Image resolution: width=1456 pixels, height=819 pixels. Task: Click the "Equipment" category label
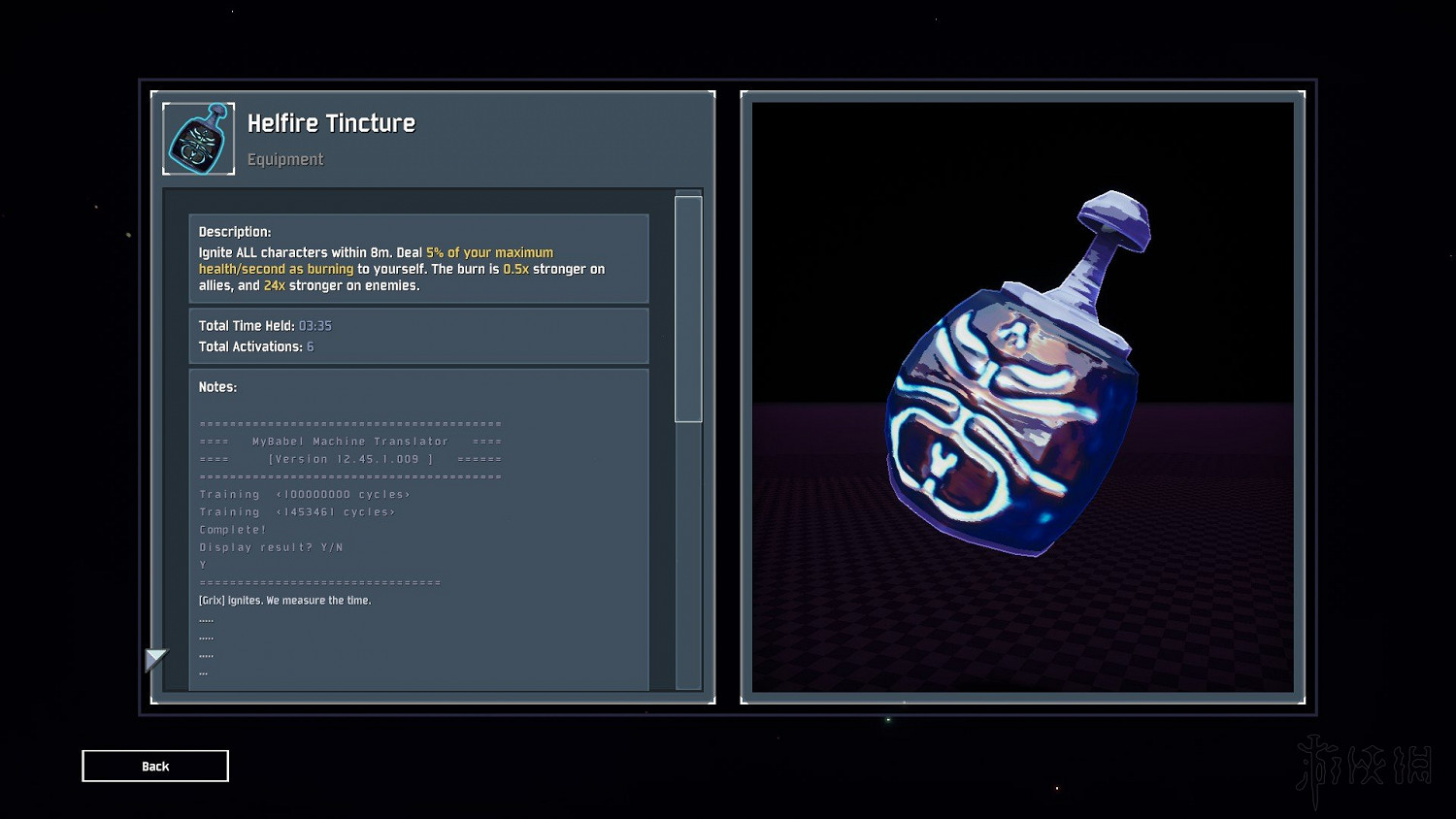(285, 159)
